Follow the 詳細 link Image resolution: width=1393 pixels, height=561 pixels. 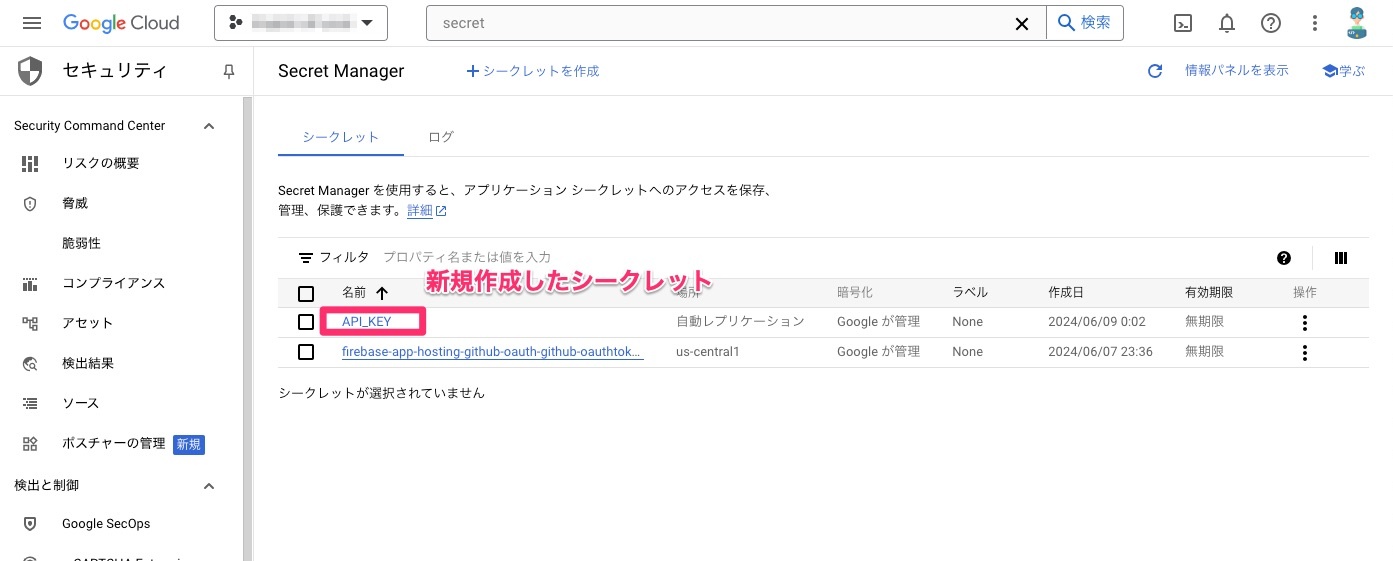[427, 211]
